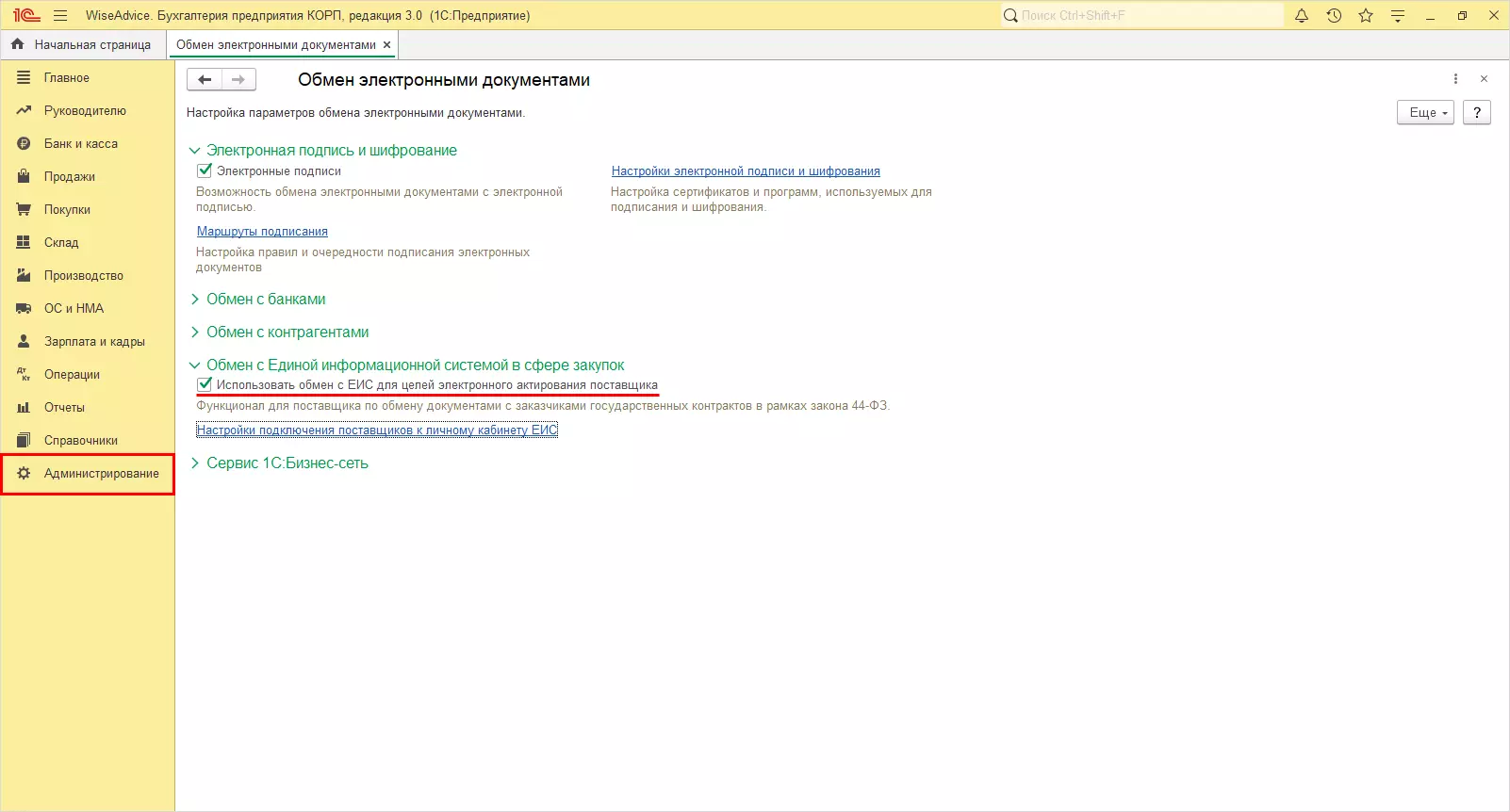Switch to the Начальная страница tab
Image resolution: width=1510 pixels, height=812 pixels.
pos(83,44)
